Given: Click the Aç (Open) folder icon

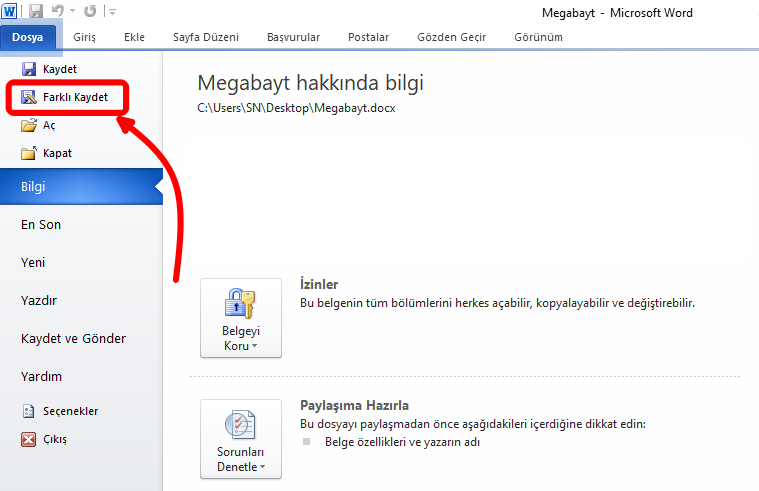Looking at the screenshot, I should pyautogui.click(x=29, y=126).
